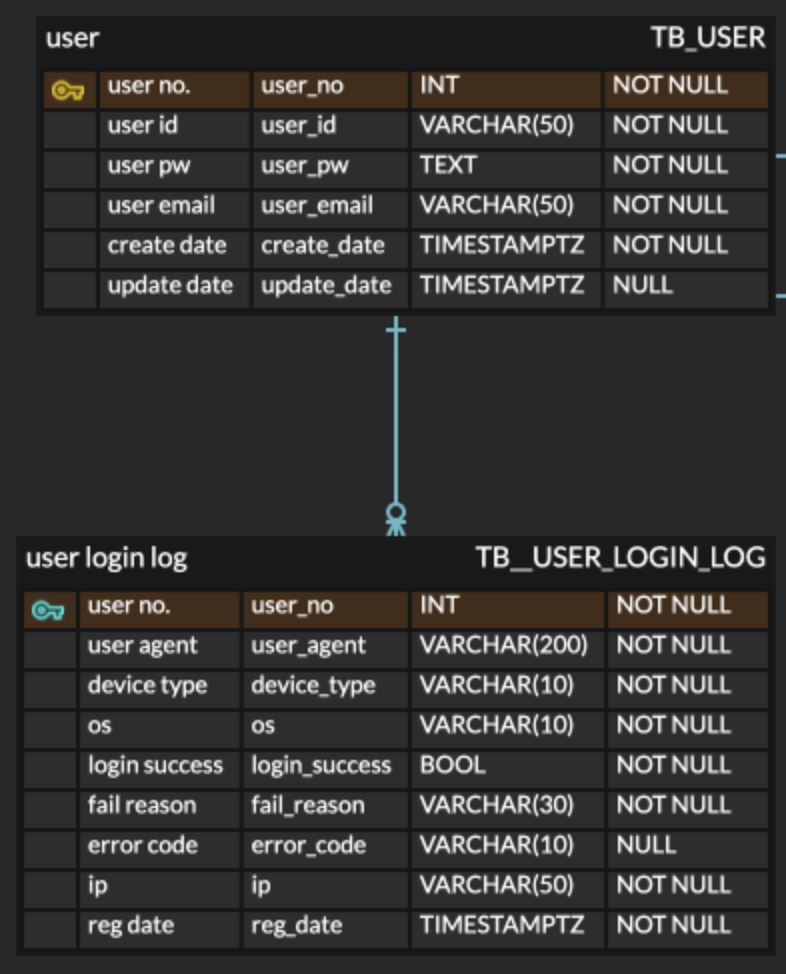Click the reg_date physical column cell
This screenshot has width=786, height=974.
326,930
